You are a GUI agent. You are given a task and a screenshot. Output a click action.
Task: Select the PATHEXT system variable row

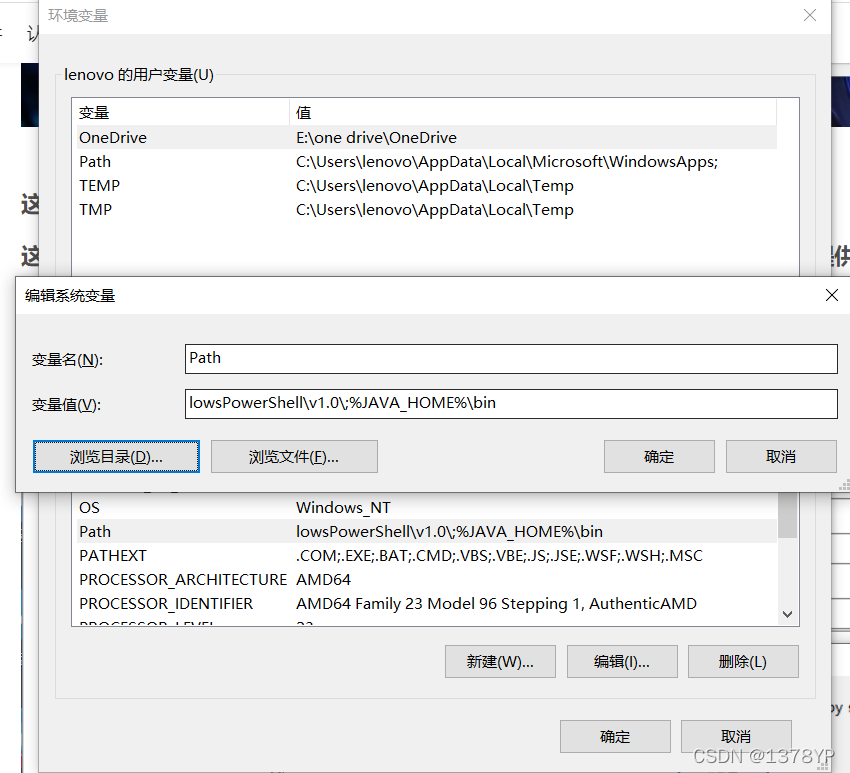pos(427,555)
